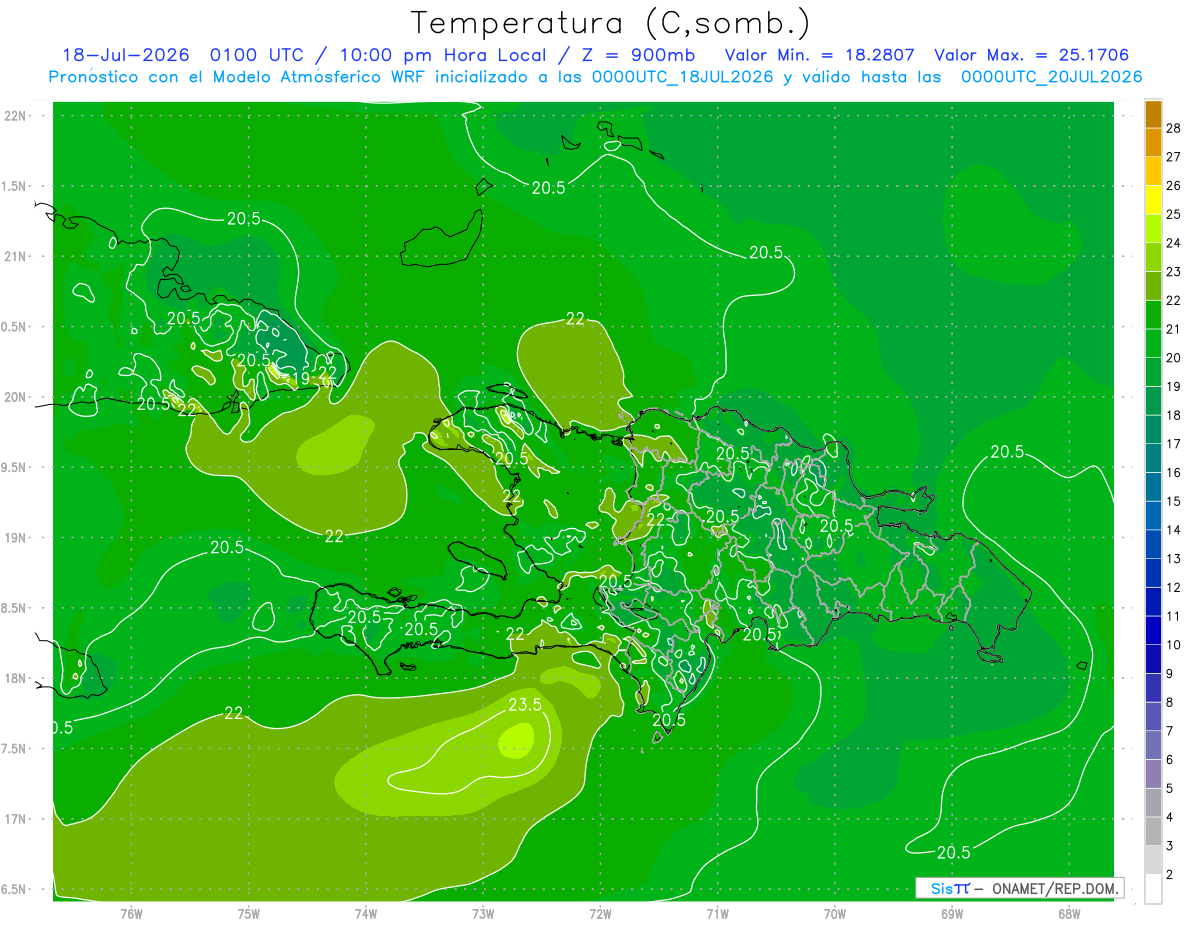The image size is (1200, 927).
Task: Click the date '18-Jul-2026' in the header
Action: click(125, 55)
